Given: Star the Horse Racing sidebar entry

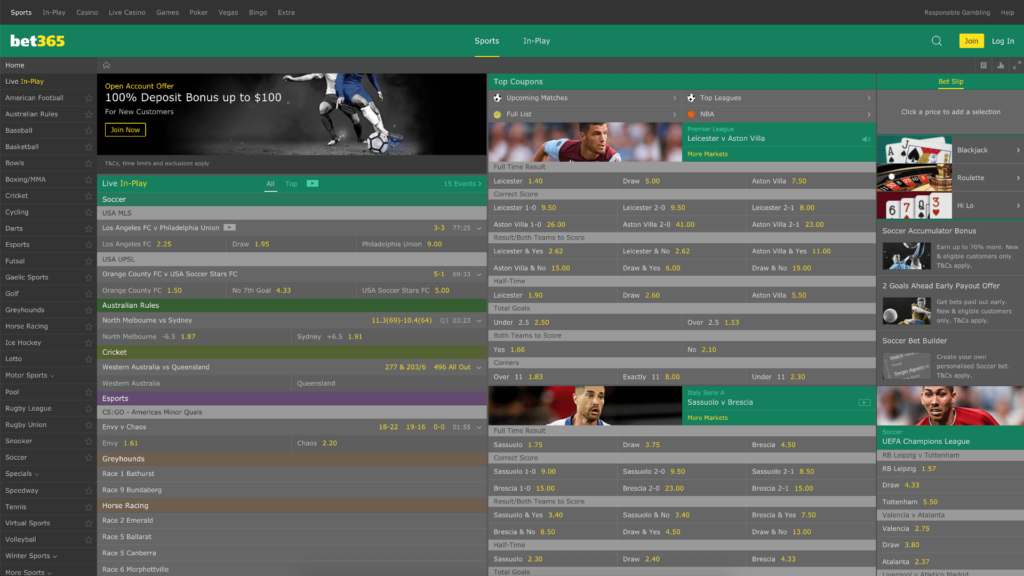Looking at the screenshot, I should point(88,327).
